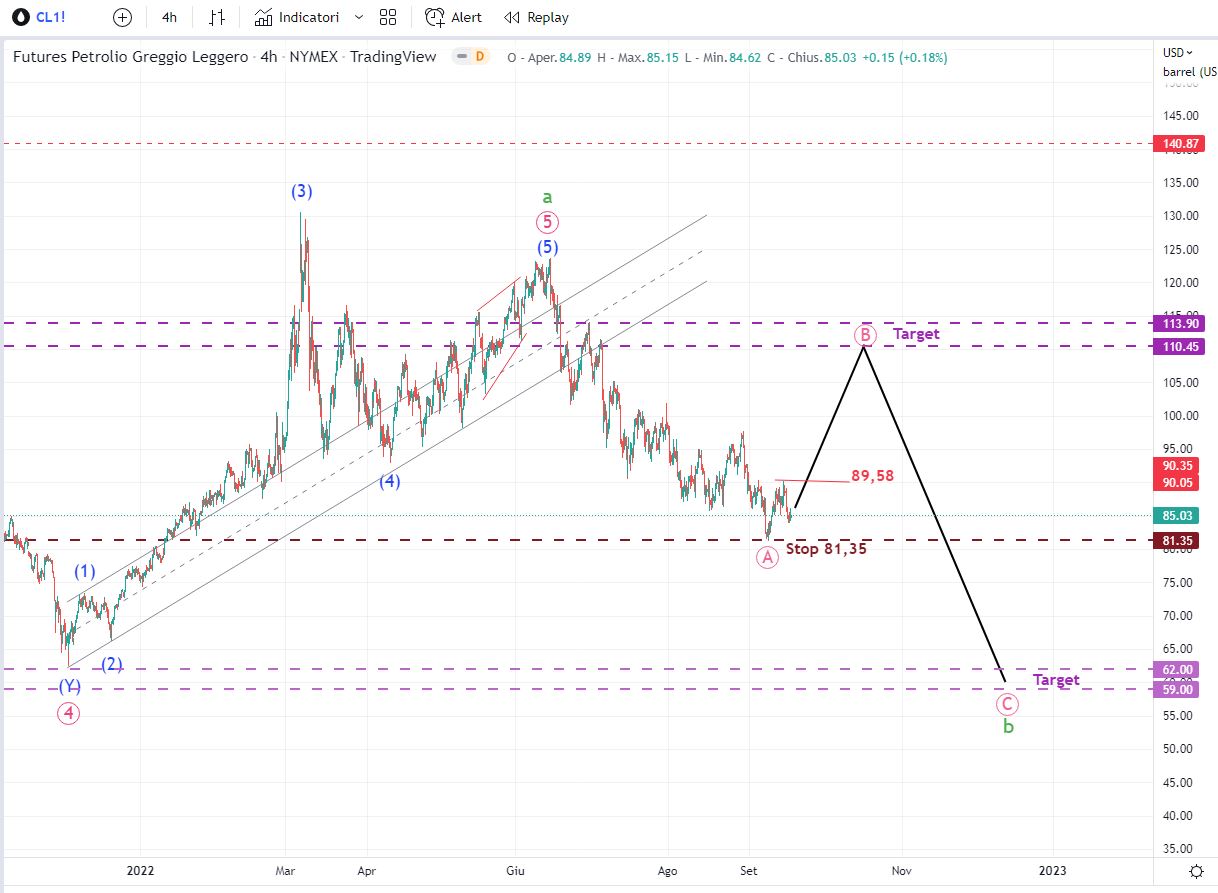The height and width of the screenshot is (893, 1218).
Task: Click the Nov month label on time axis
Action: (902, 871)
